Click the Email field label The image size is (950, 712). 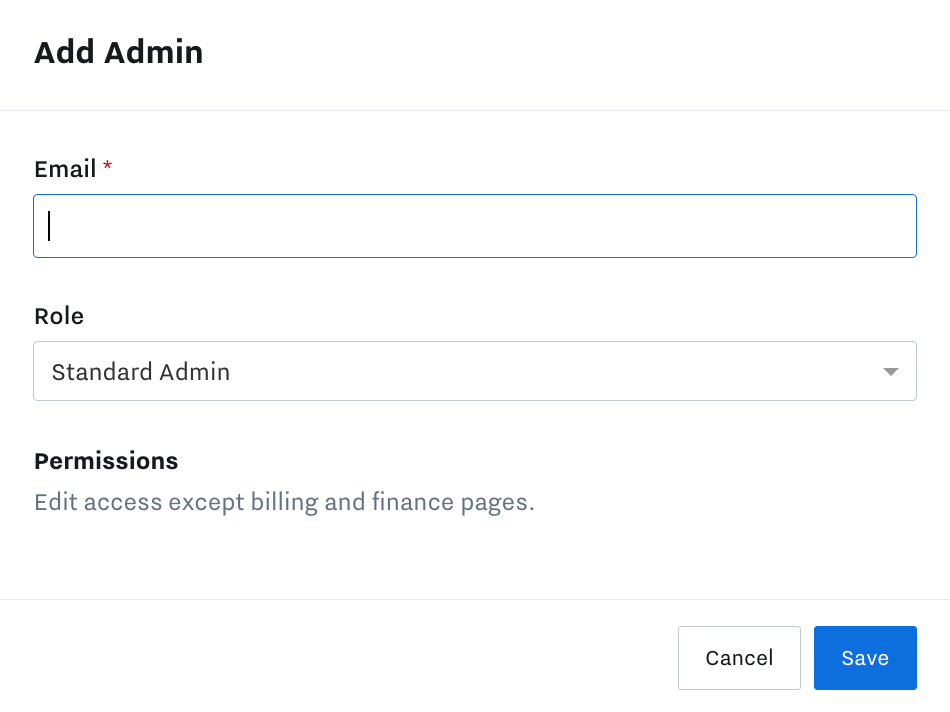pos(65,169)
